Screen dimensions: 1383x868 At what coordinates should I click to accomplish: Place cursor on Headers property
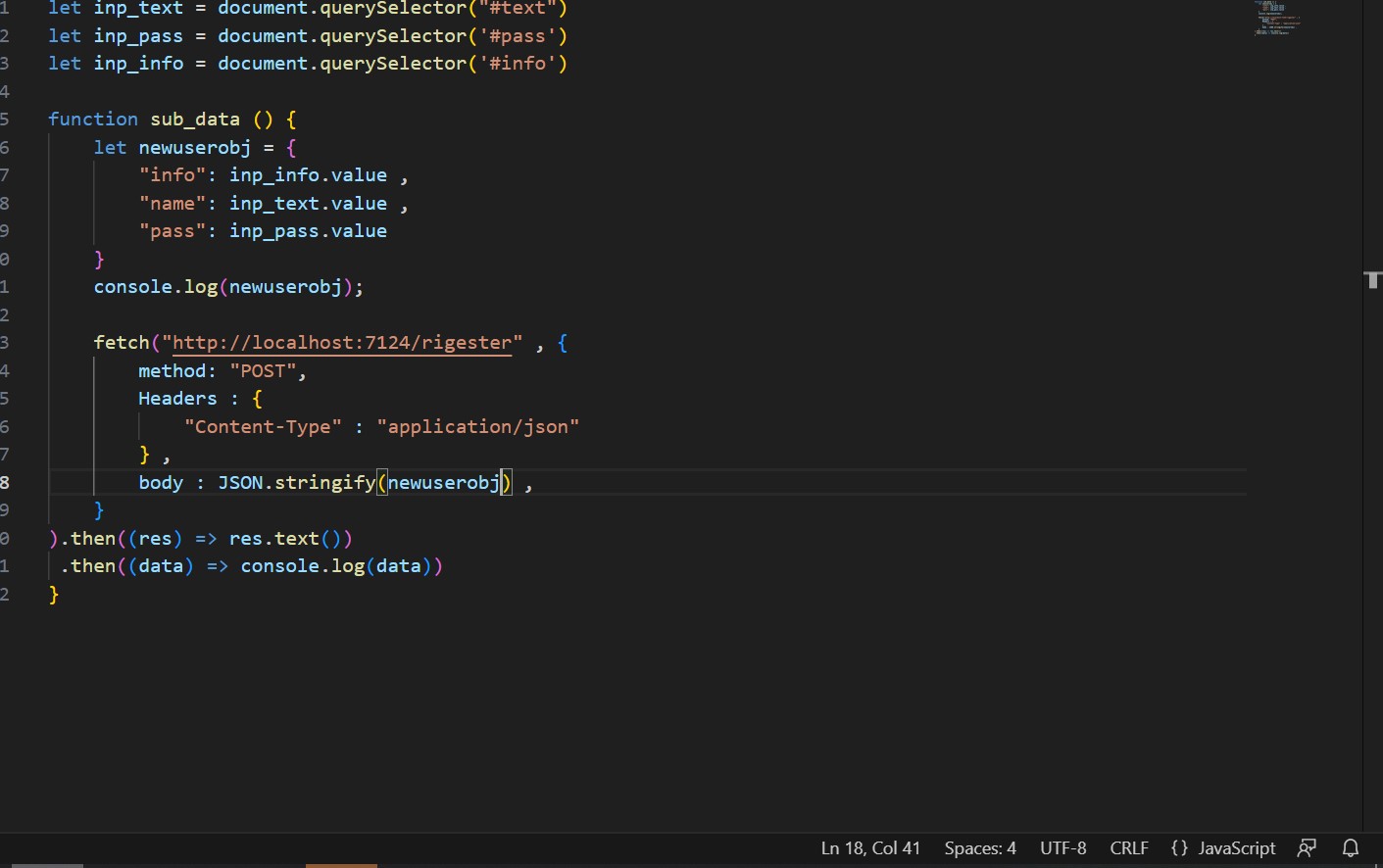tap(177, 399)
